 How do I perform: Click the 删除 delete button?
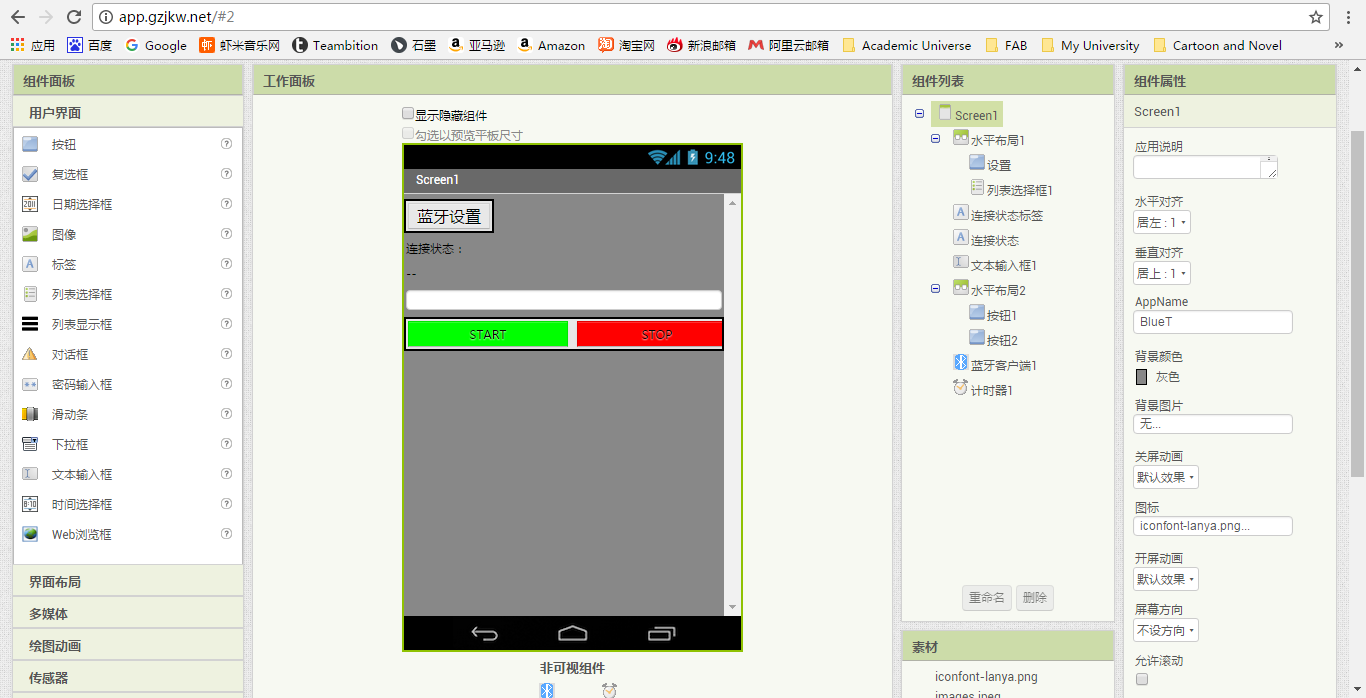(1035, 597)
